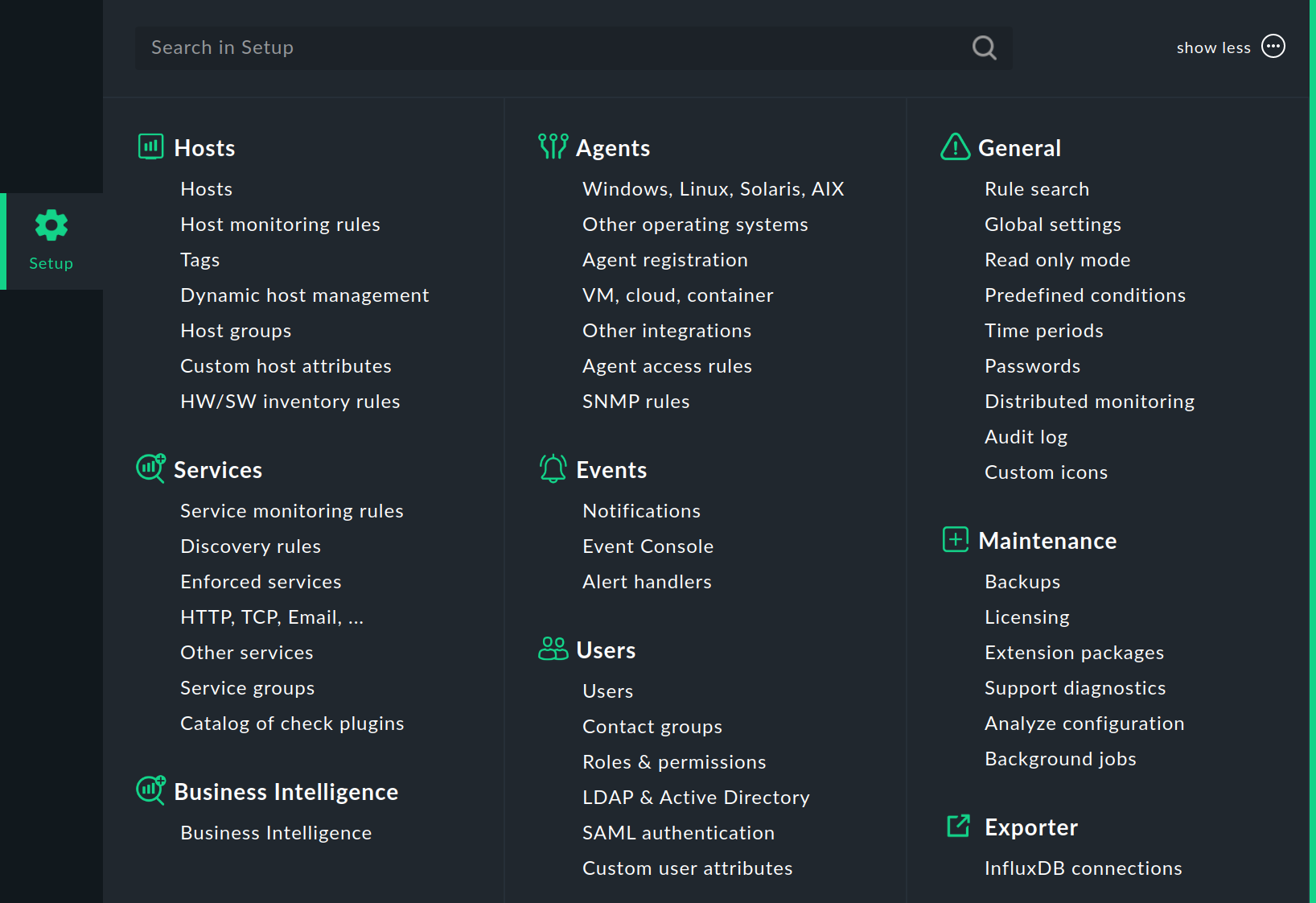Click the Exporter section arrow icon
Image resolution: width=1316 pixels, height=903 pixels.
(958, 826)
